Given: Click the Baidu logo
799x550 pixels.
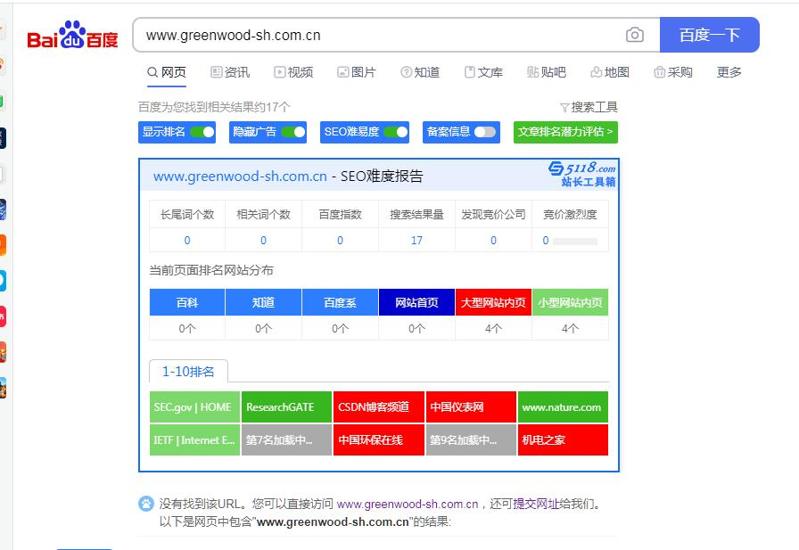Looking at the screenshot, I should [x=72, y=35].
